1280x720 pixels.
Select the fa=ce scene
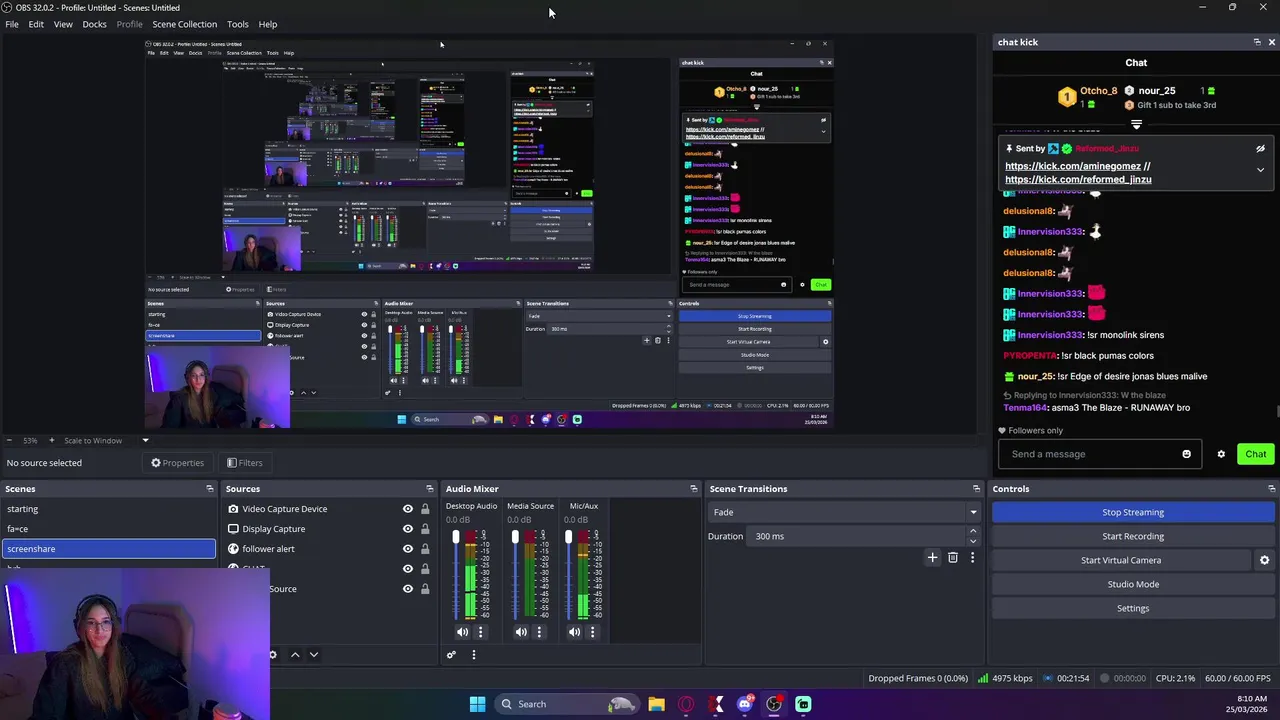coord(108,529)
